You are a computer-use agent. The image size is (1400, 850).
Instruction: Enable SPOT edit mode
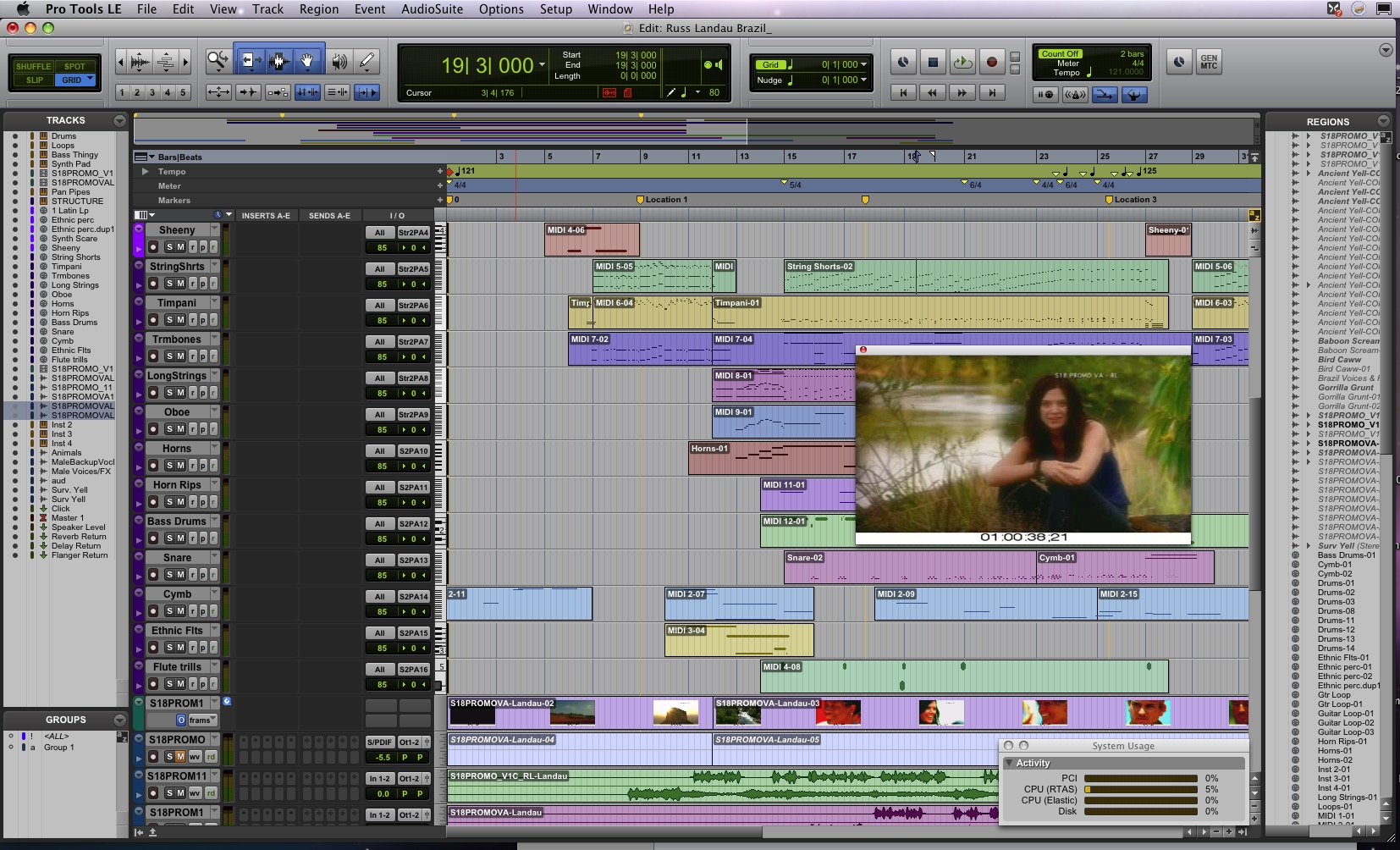(74, 66)
